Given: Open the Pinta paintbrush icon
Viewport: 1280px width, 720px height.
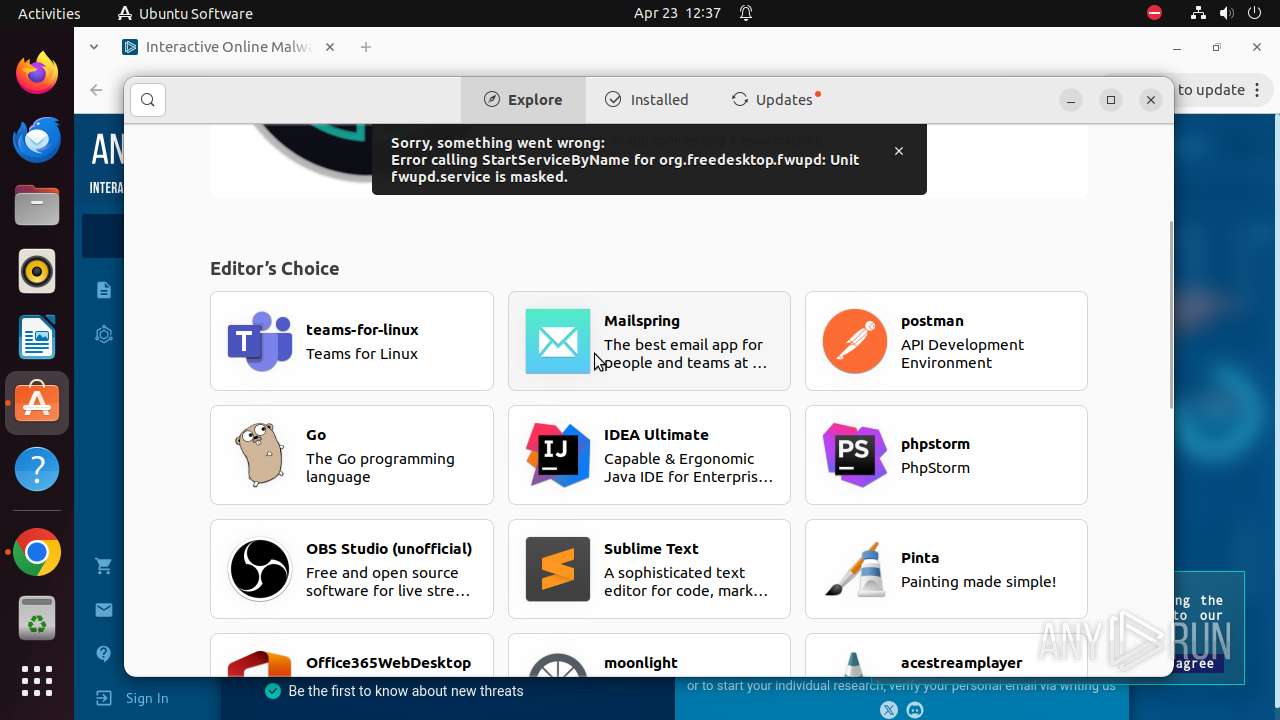Looking at the screenshot, I should [855, 569].
